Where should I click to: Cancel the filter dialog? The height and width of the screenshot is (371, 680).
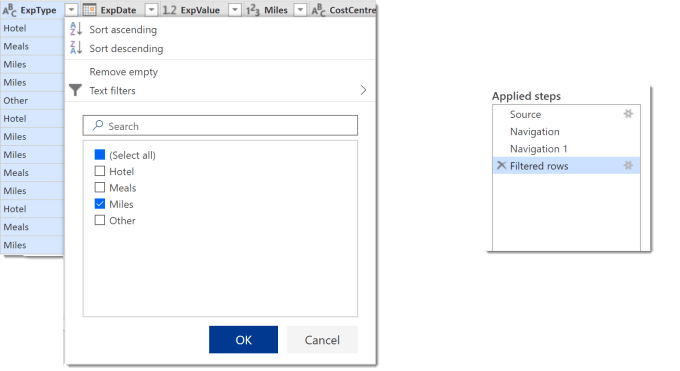coord(322,340)
